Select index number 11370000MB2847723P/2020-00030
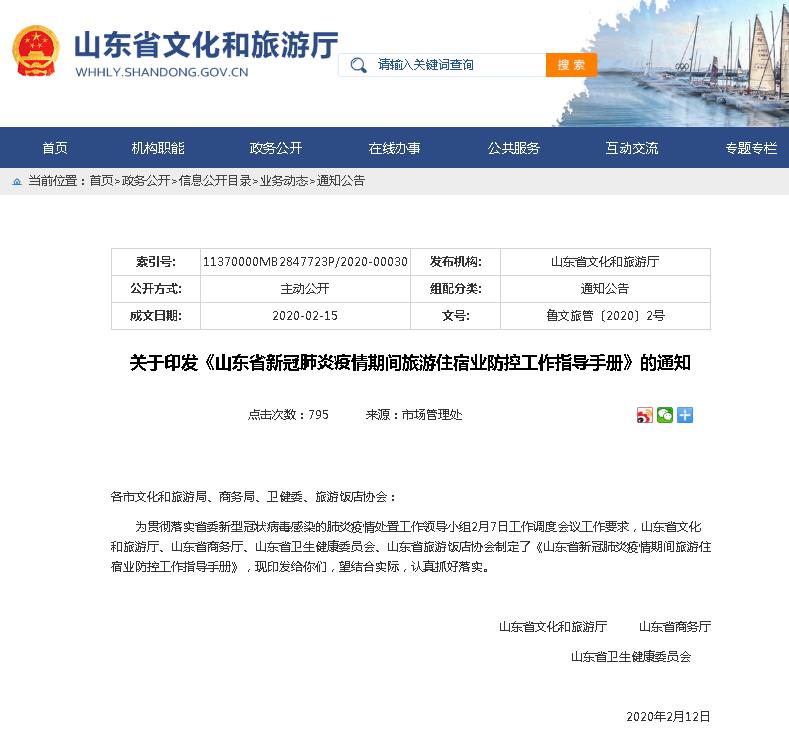 click(x=305, y=262)
